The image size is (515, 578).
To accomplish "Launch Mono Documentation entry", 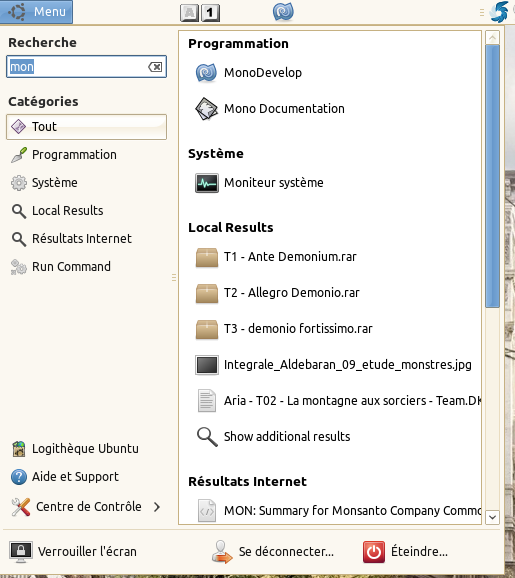I will pyautogui.click(x=270, y=109).
